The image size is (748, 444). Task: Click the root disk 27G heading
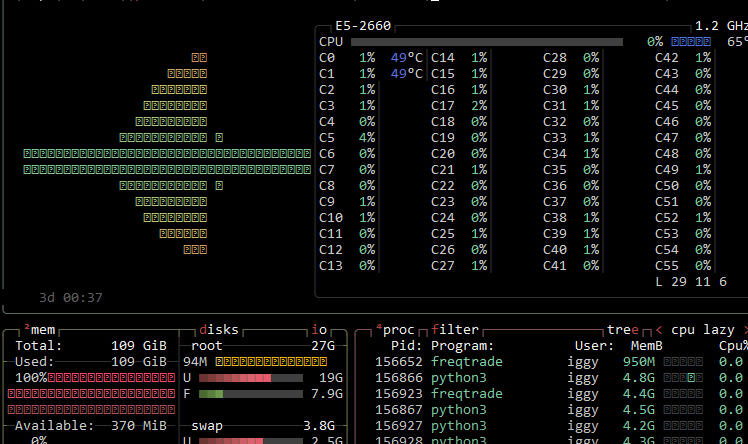tap(263, 346)
